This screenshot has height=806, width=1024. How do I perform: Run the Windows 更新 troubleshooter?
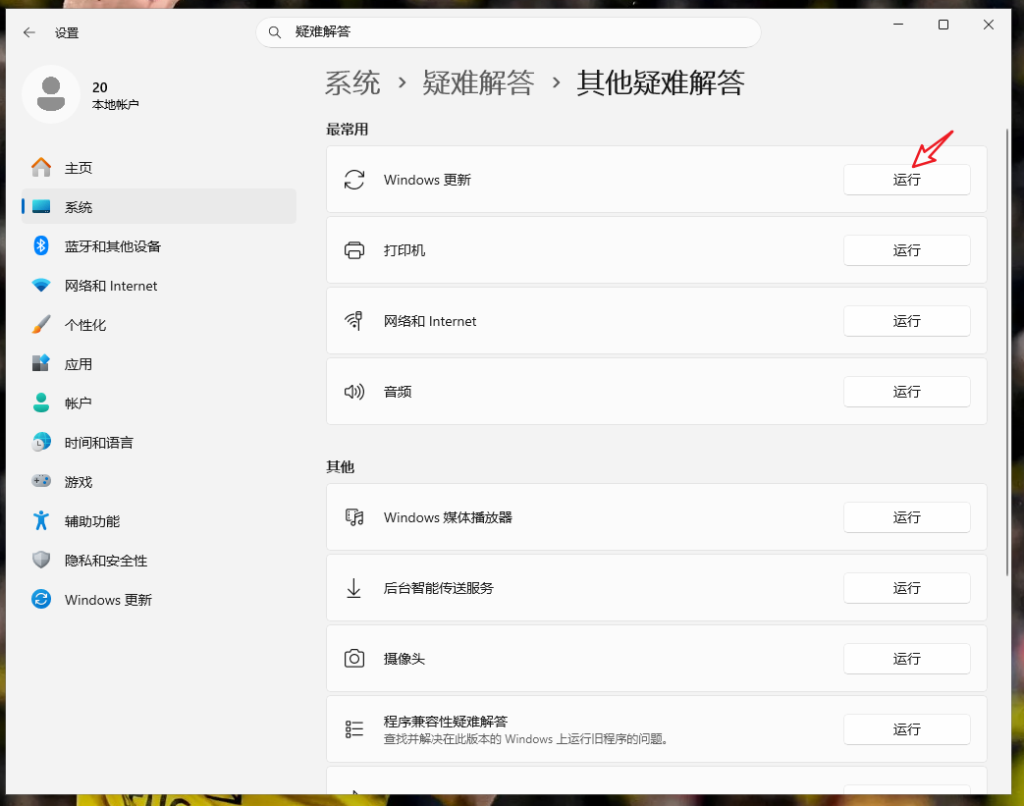pyautogui.click(x=906, y=180)
